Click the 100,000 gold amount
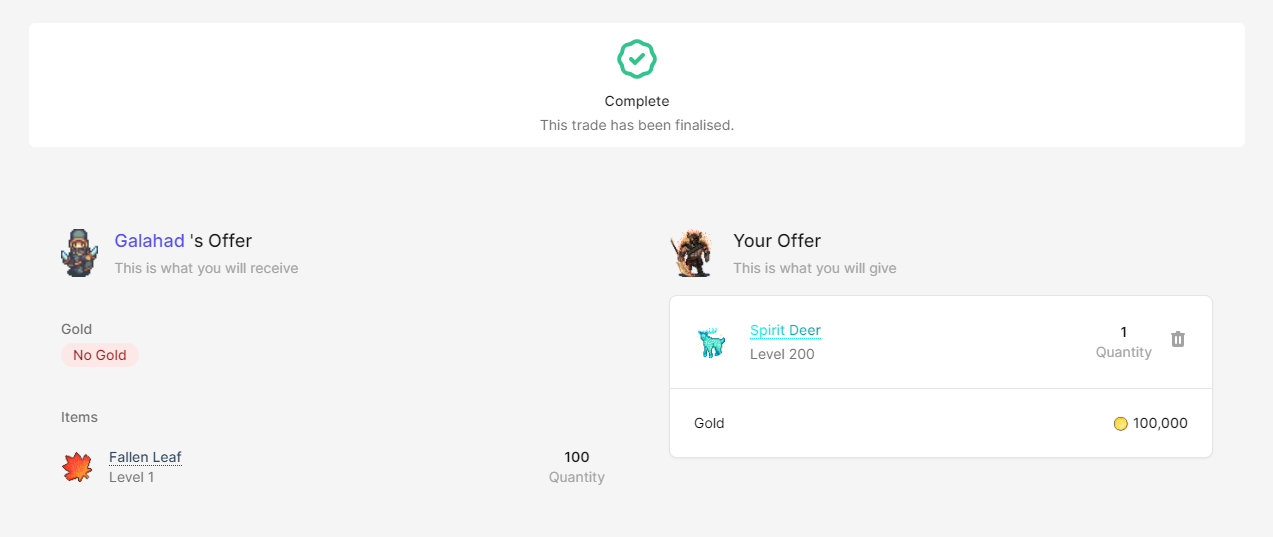Image resolution: width=1273 pixels, height=537 pixels. (x=1160, y=423)
